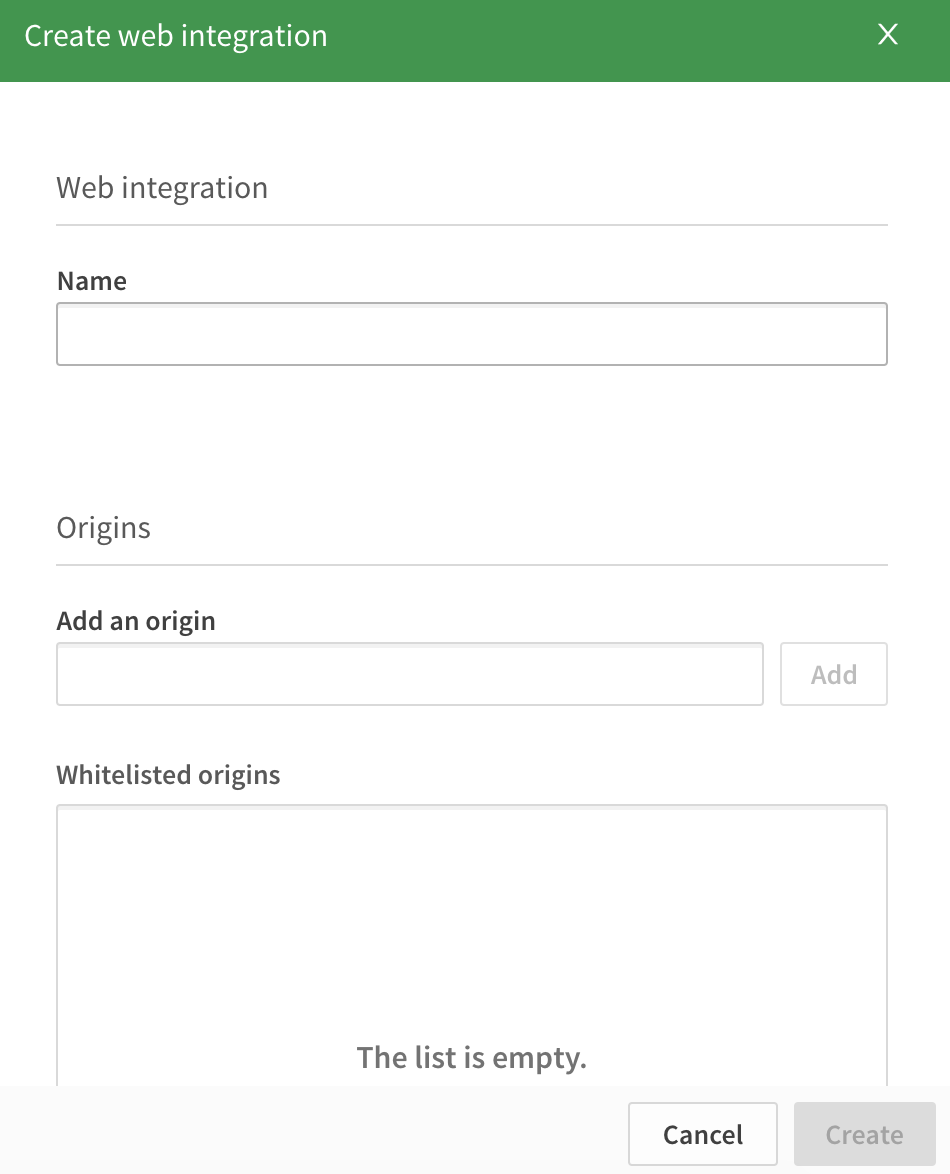Click the 'Web integration' section heading
This screenshot has width=950, height=1174.
point(162,188)
